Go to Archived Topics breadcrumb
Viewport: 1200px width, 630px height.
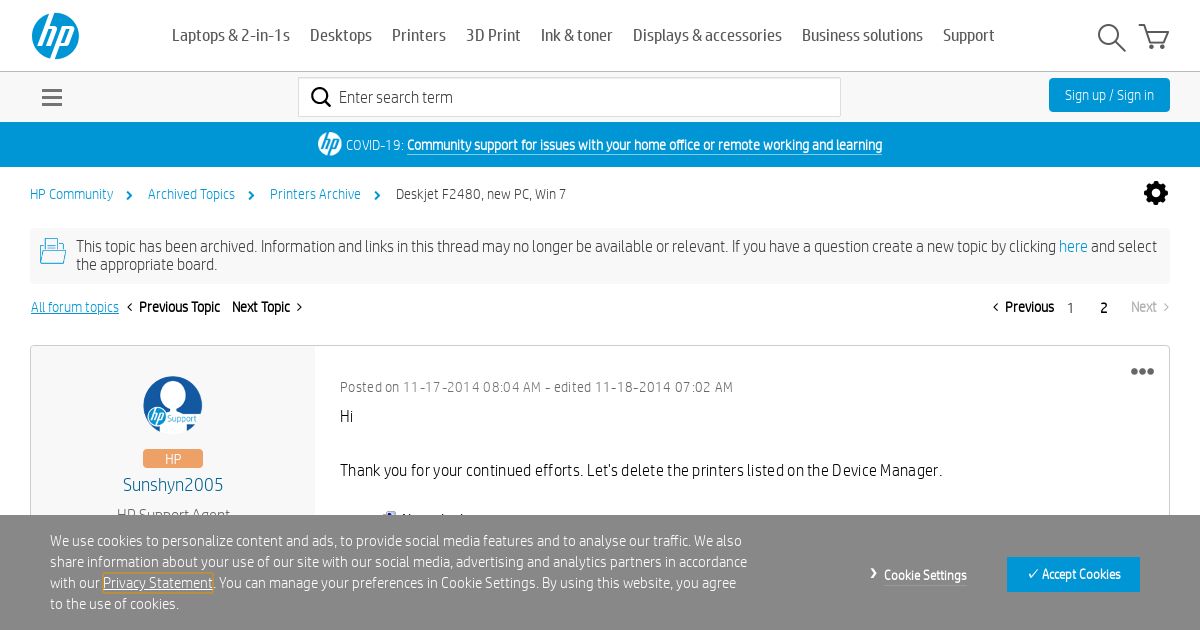pyautogui.click(x=191, y=194)
